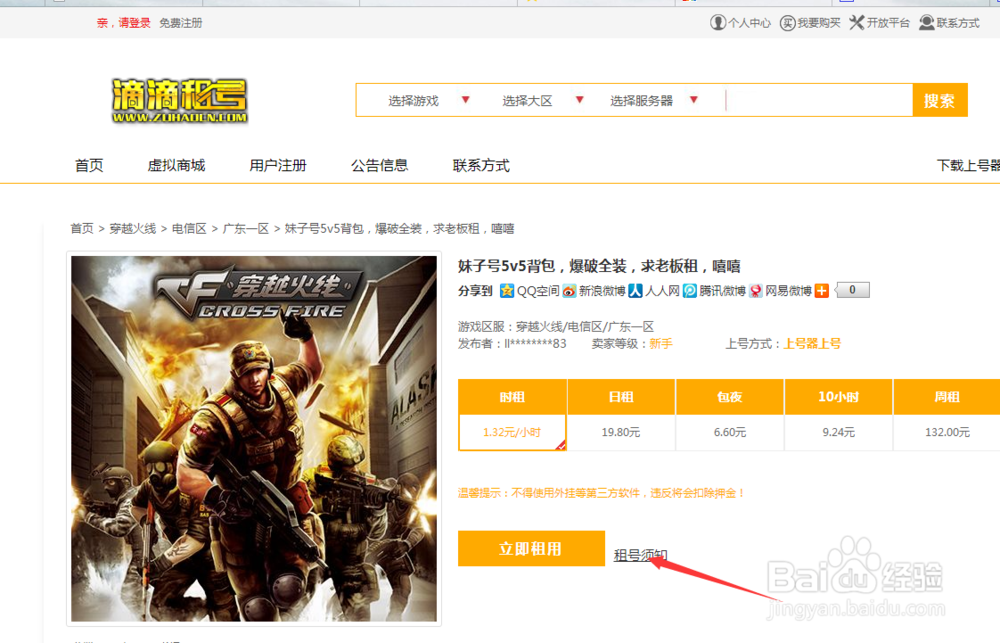1000x643 pixels.
Task: Click the listing title 妹子号5v5背包
Action: [x=599, y=266]
